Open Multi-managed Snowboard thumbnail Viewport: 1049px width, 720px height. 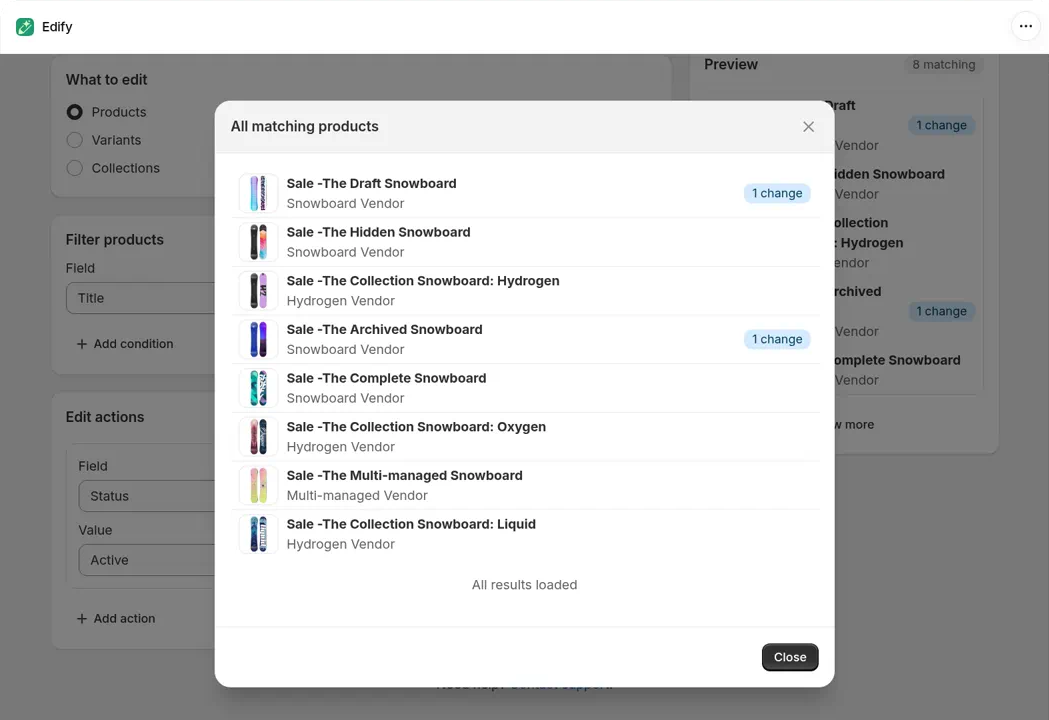point(258,486)
